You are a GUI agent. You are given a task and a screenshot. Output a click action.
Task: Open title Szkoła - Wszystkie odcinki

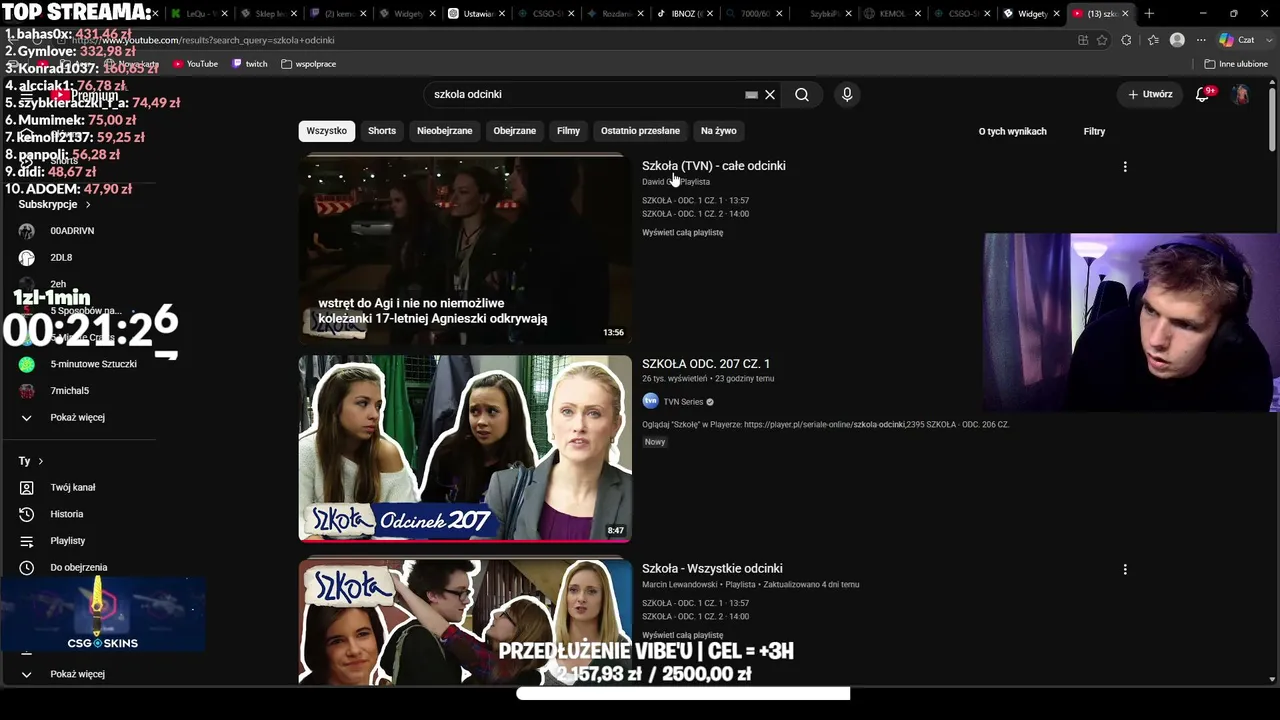[x=712, y=569]
